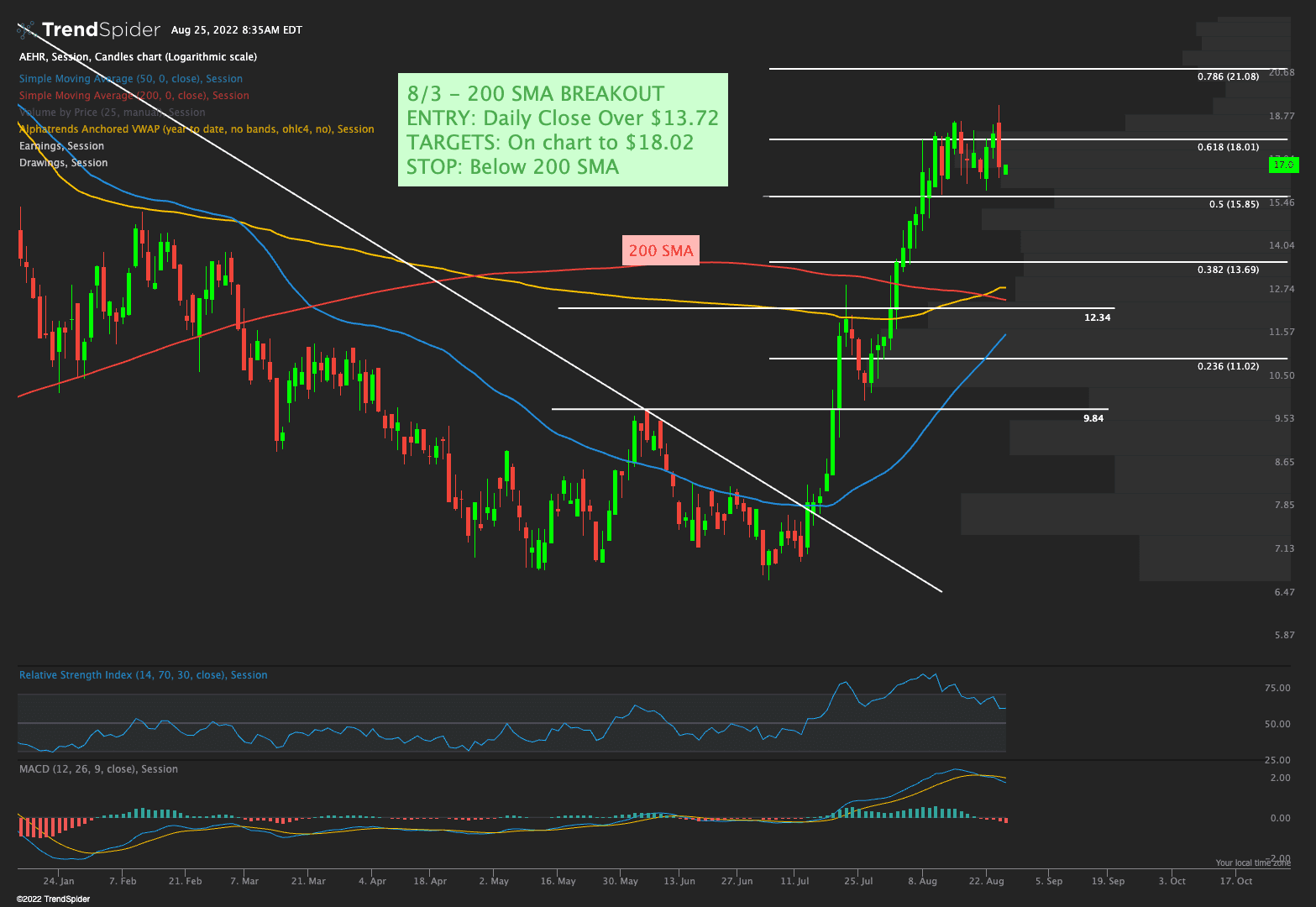Open the Relative Strength Index panel label
Viewport: 1316px width, 907px height.
pyautogui.click(x=143, y=675)
